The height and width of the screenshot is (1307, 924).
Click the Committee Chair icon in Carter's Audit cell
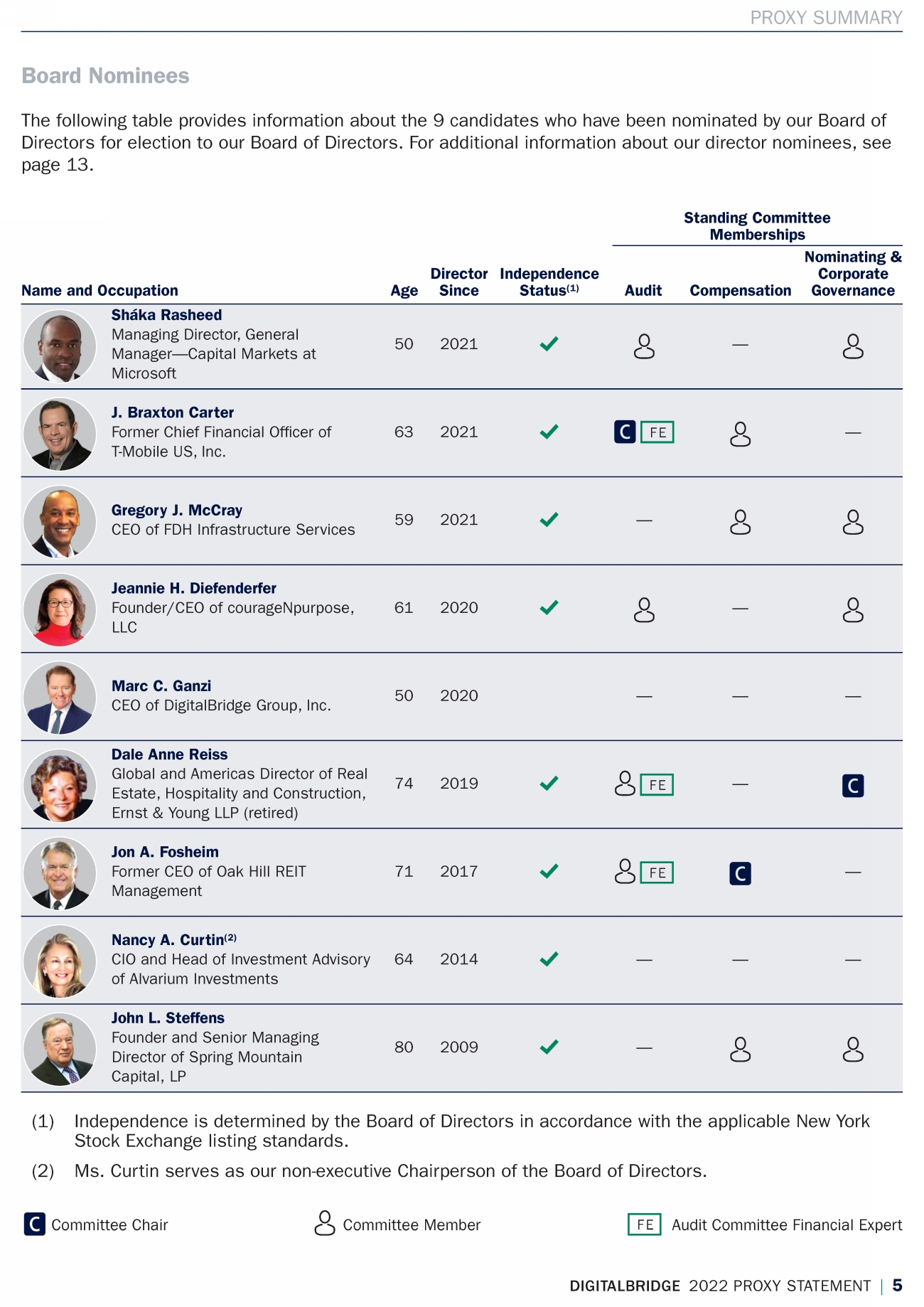(x=625, y=432)
